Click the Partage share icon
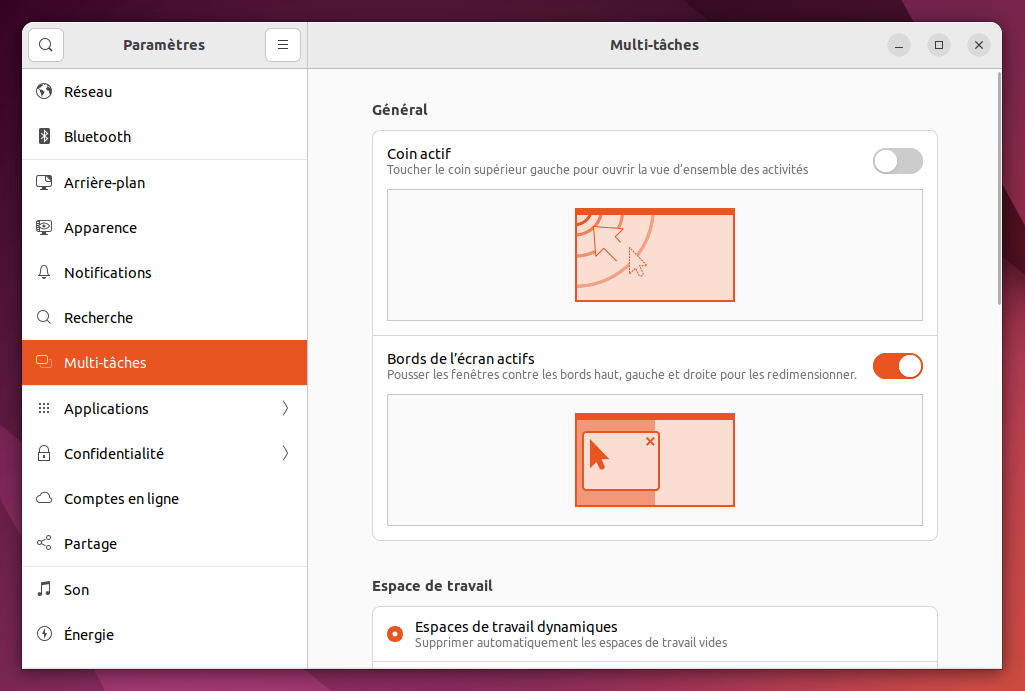Image resolution: width=1025 pixels, height=691 pixels. coord(44,543)
